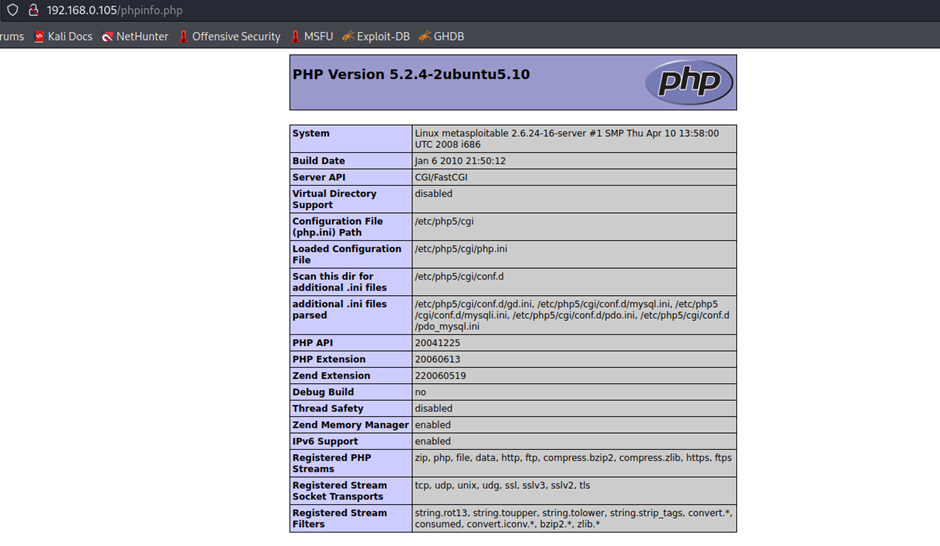Click the /etc/php5/cgi/conf.d value
This screenshot has height=546, width=940.
[x=459, y=276]
